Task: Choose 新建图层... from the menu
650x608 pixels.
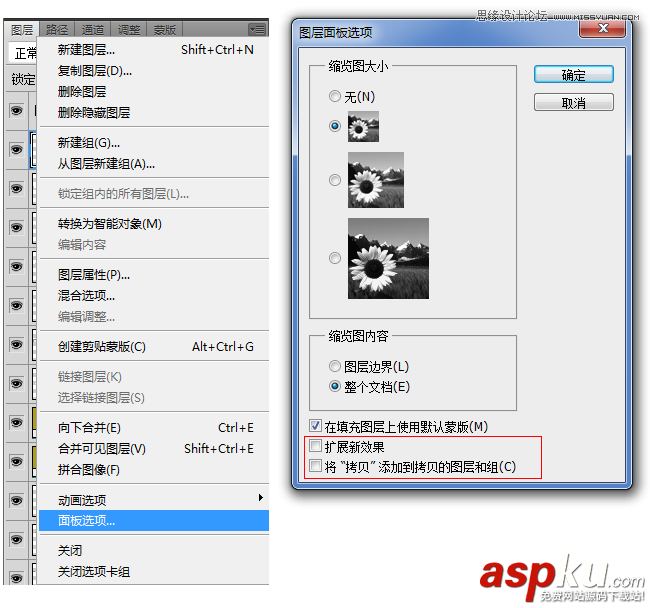Action: (x=154, y=50)
